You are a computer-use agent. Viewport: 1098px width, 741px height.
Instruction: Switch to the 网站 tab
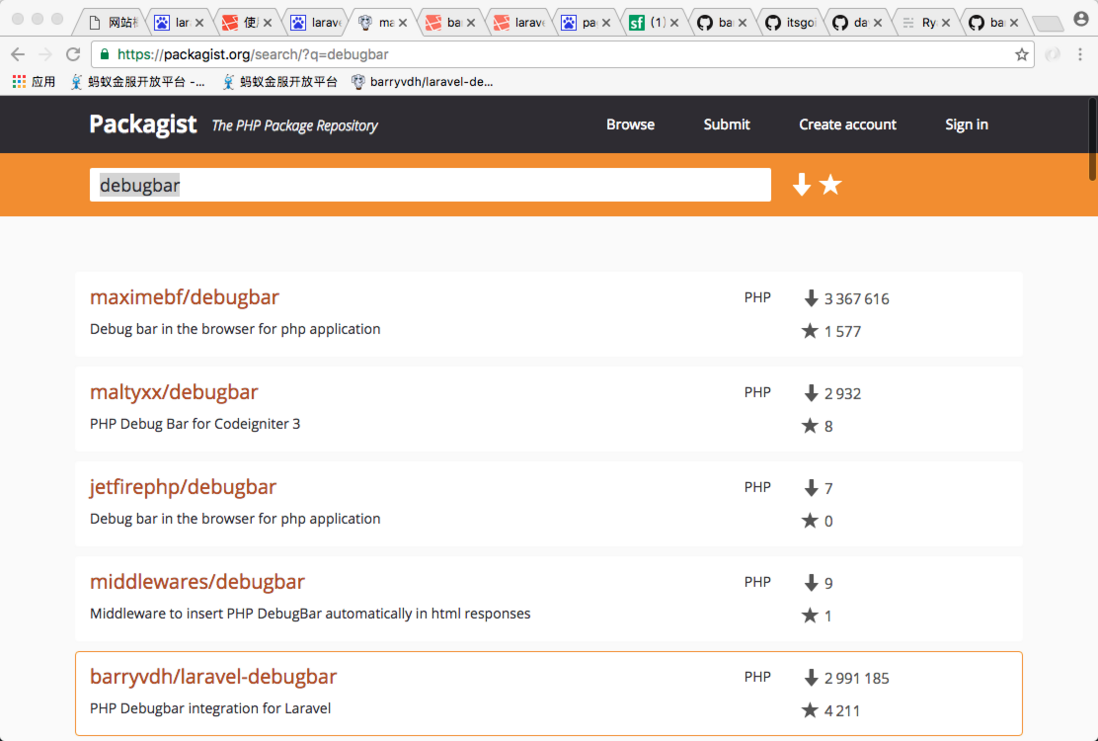click(112, 23)
